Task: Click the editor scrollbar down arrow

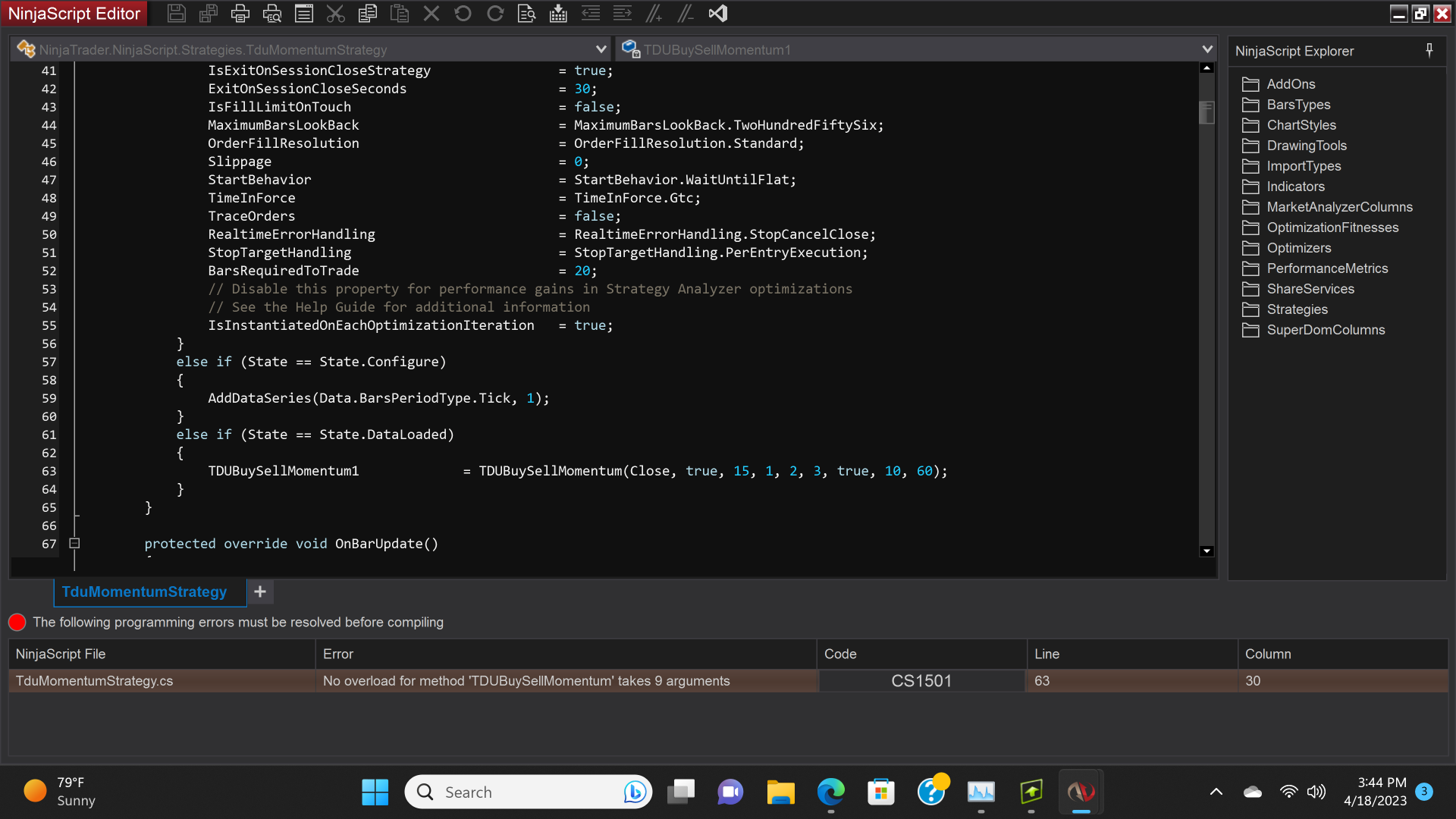Action: [1207, 551]
